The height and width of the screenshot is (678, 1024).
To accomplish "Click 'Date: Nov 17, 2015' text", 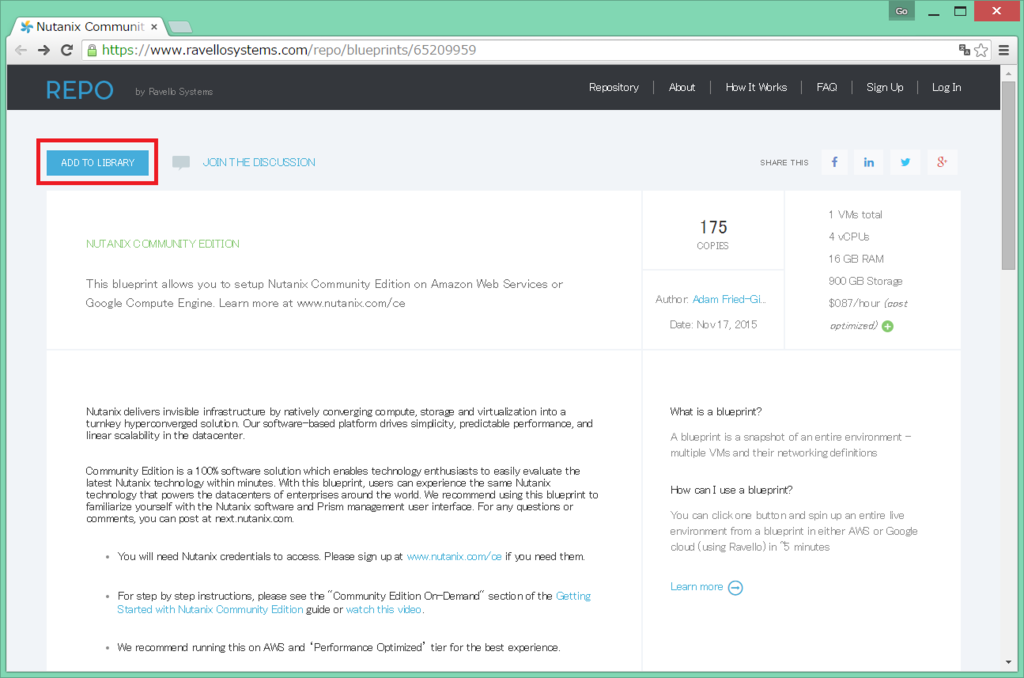I will pyautogui.click(x=713, y=325).
